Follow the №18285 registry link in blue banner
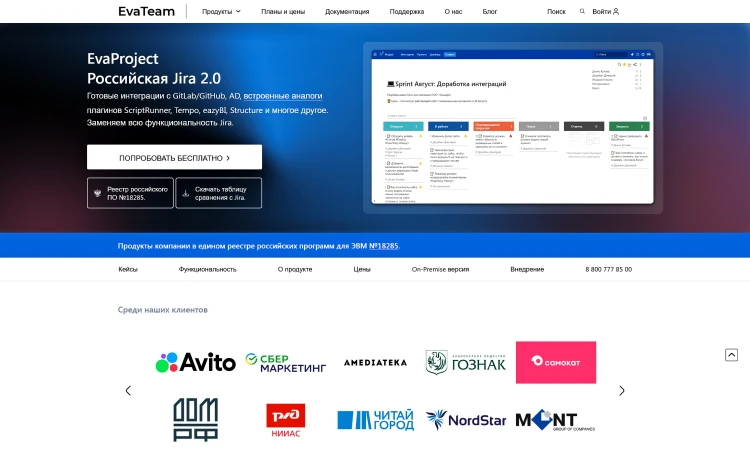Screen dimensions: 750x463 point(384,246)
